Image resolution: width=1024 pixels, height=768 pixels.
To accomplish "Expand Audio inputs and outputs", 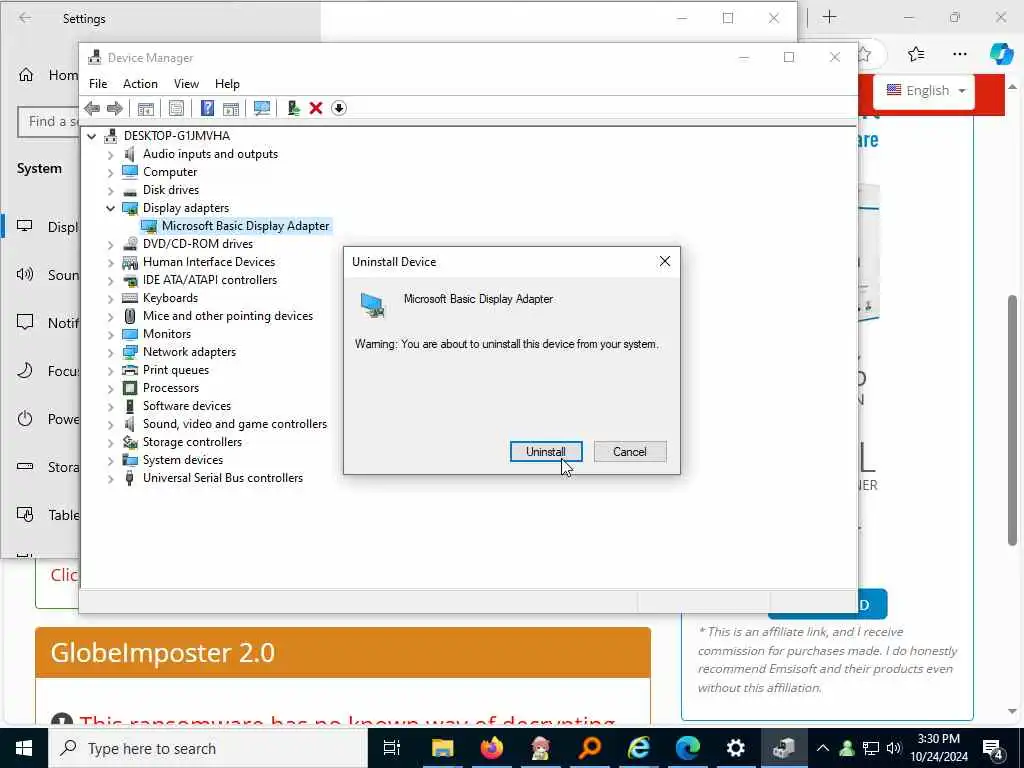I will 110,154.
